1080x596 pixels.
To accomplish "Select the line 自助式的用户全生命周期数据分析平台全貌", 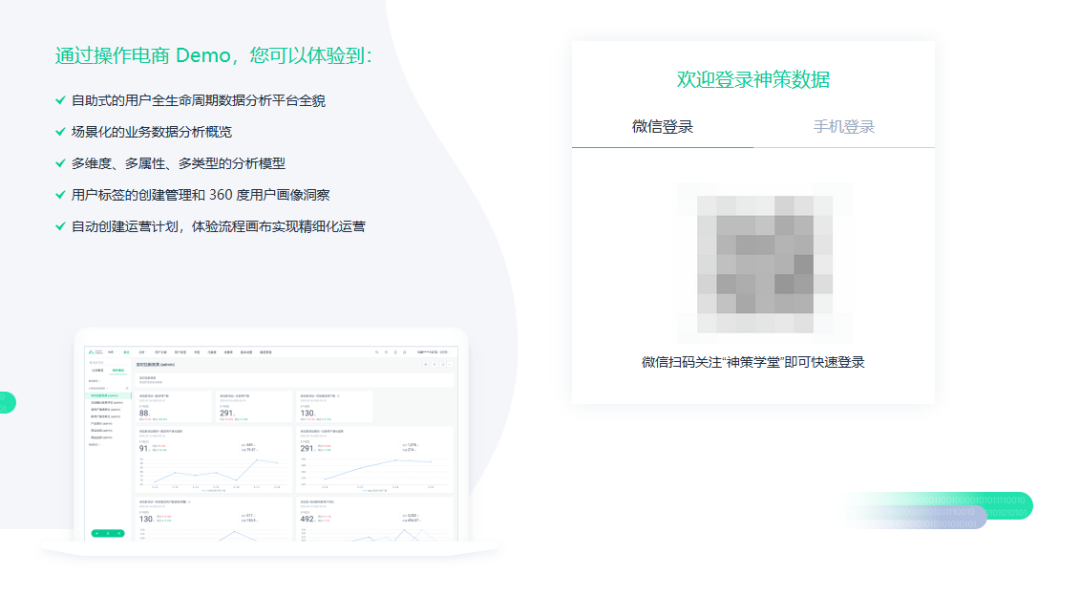I will click(198, 101).
